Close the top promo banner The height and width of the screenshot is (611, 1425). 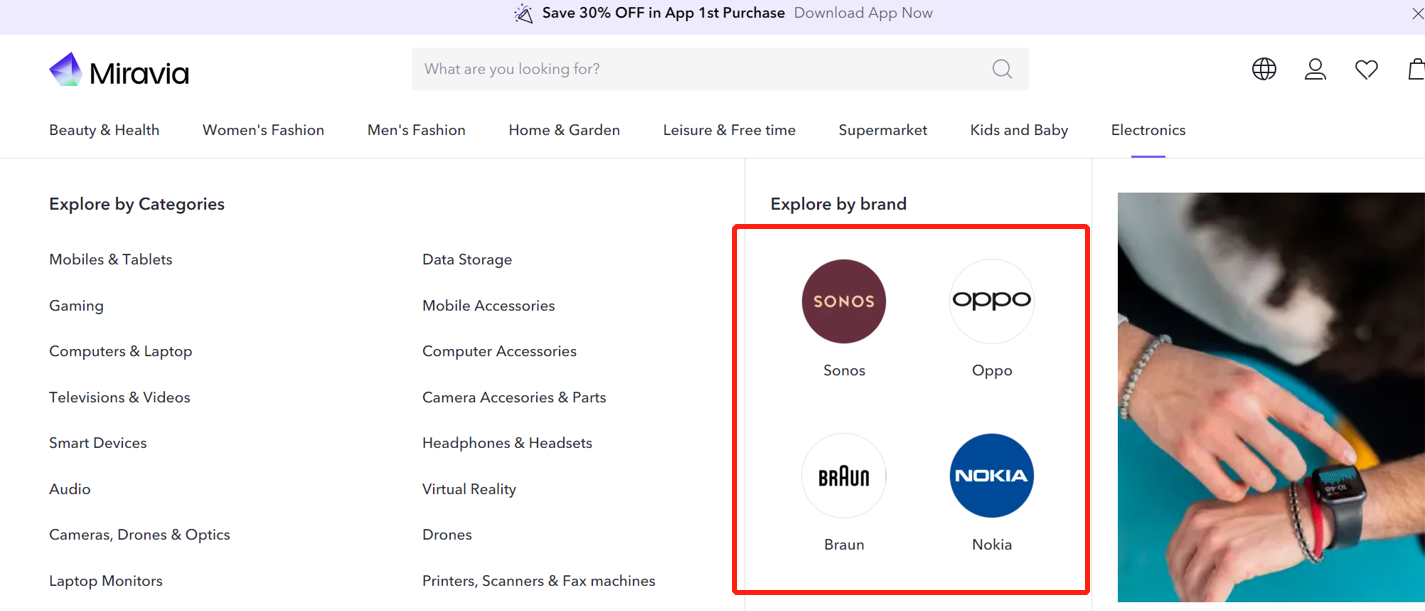(x=1417, y=13)
